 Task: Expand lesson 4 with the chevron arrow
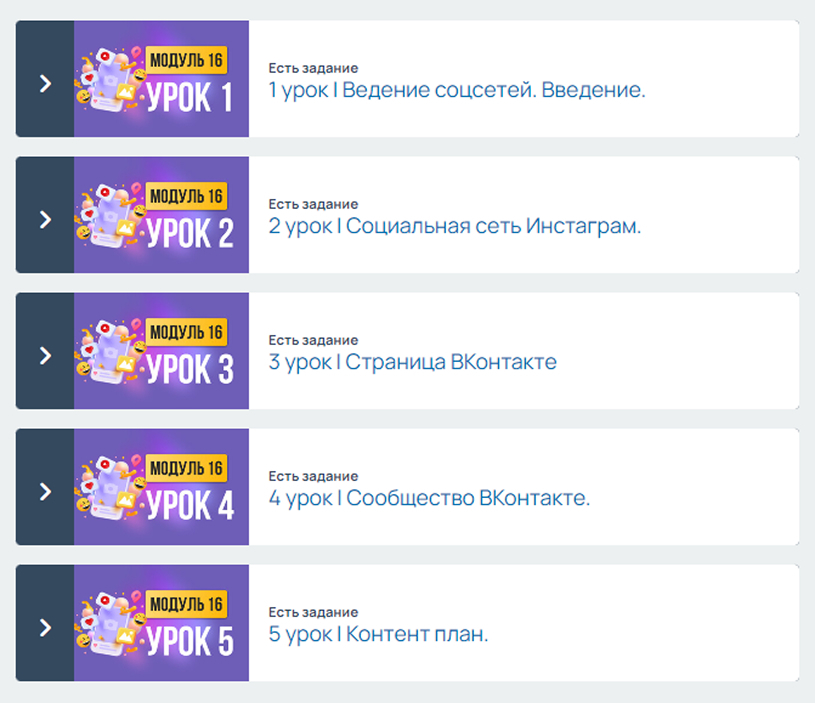pos(45,492)
